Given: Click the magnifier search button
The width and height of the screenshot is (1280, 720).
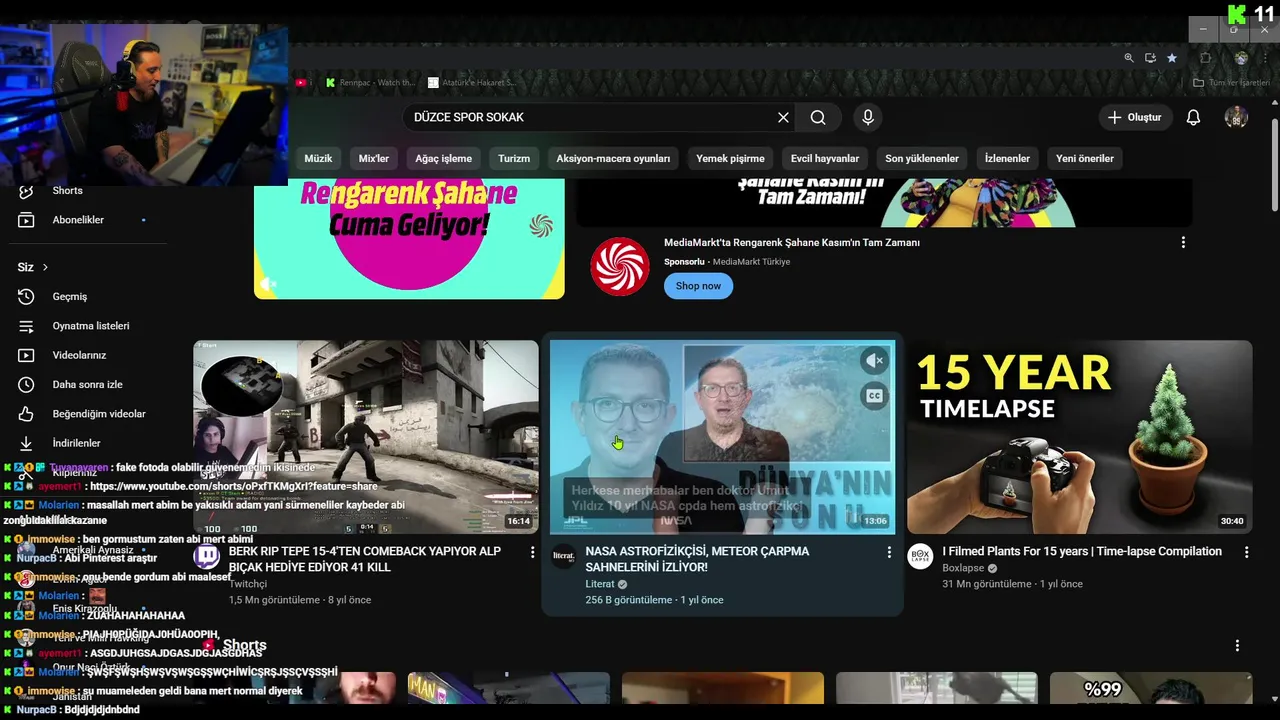Looking at the screenshot, I should (818, 117).
